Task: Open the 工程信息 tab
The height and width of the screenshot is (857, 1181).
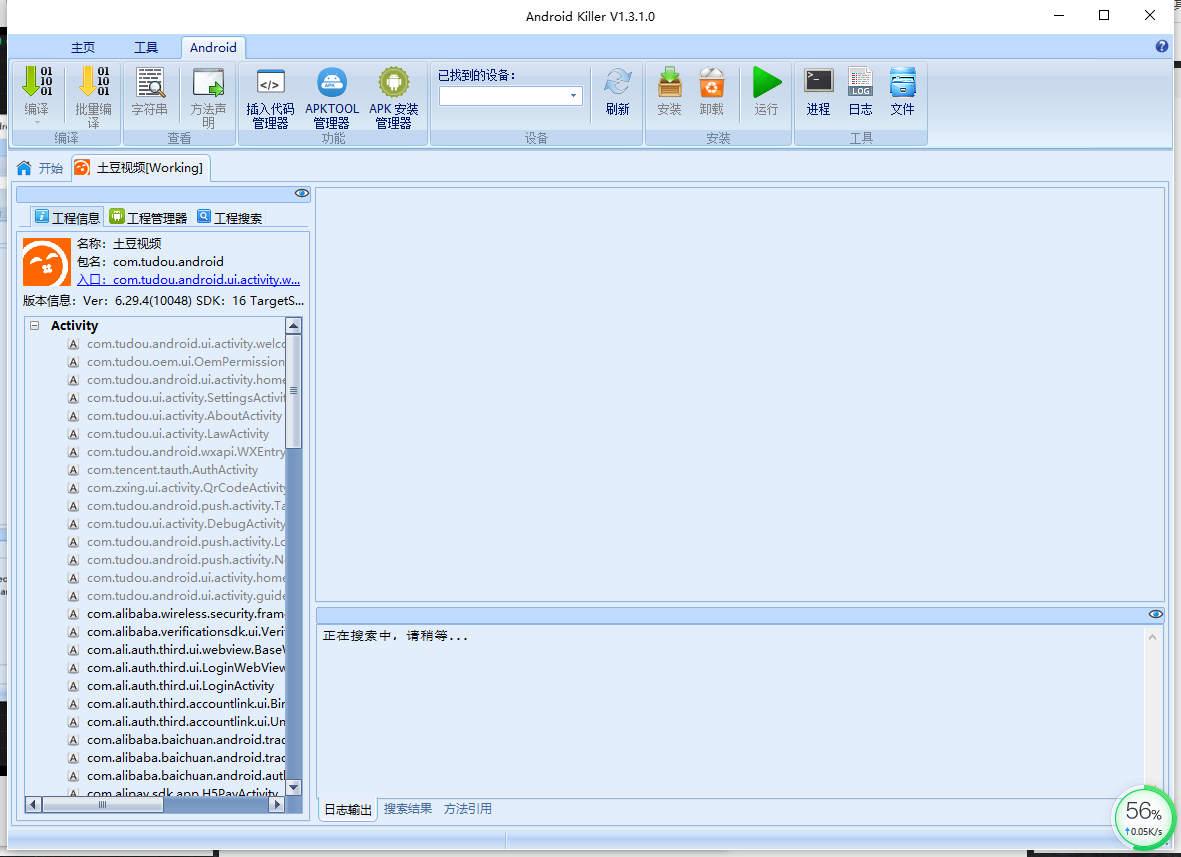Action: tap(68, 218)
